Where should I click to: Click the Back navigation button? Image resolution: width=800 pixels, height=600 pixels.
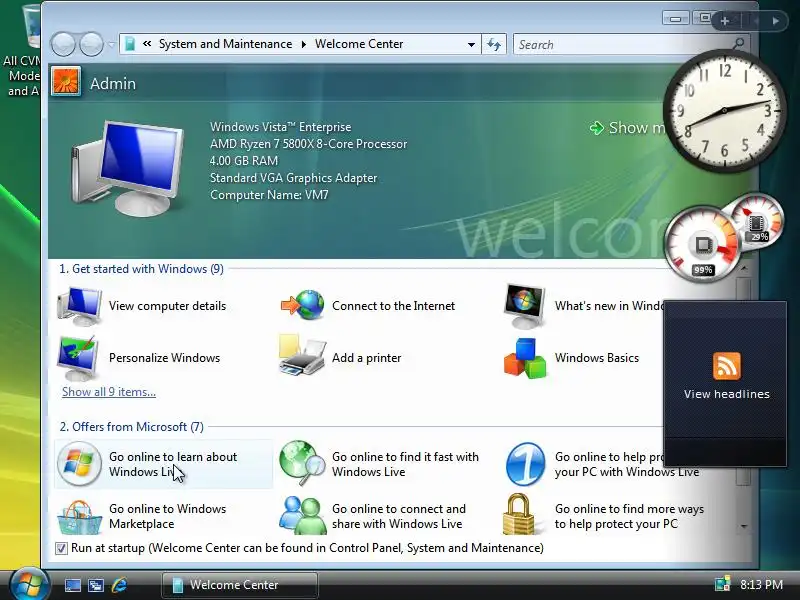(x=63, y=44)
